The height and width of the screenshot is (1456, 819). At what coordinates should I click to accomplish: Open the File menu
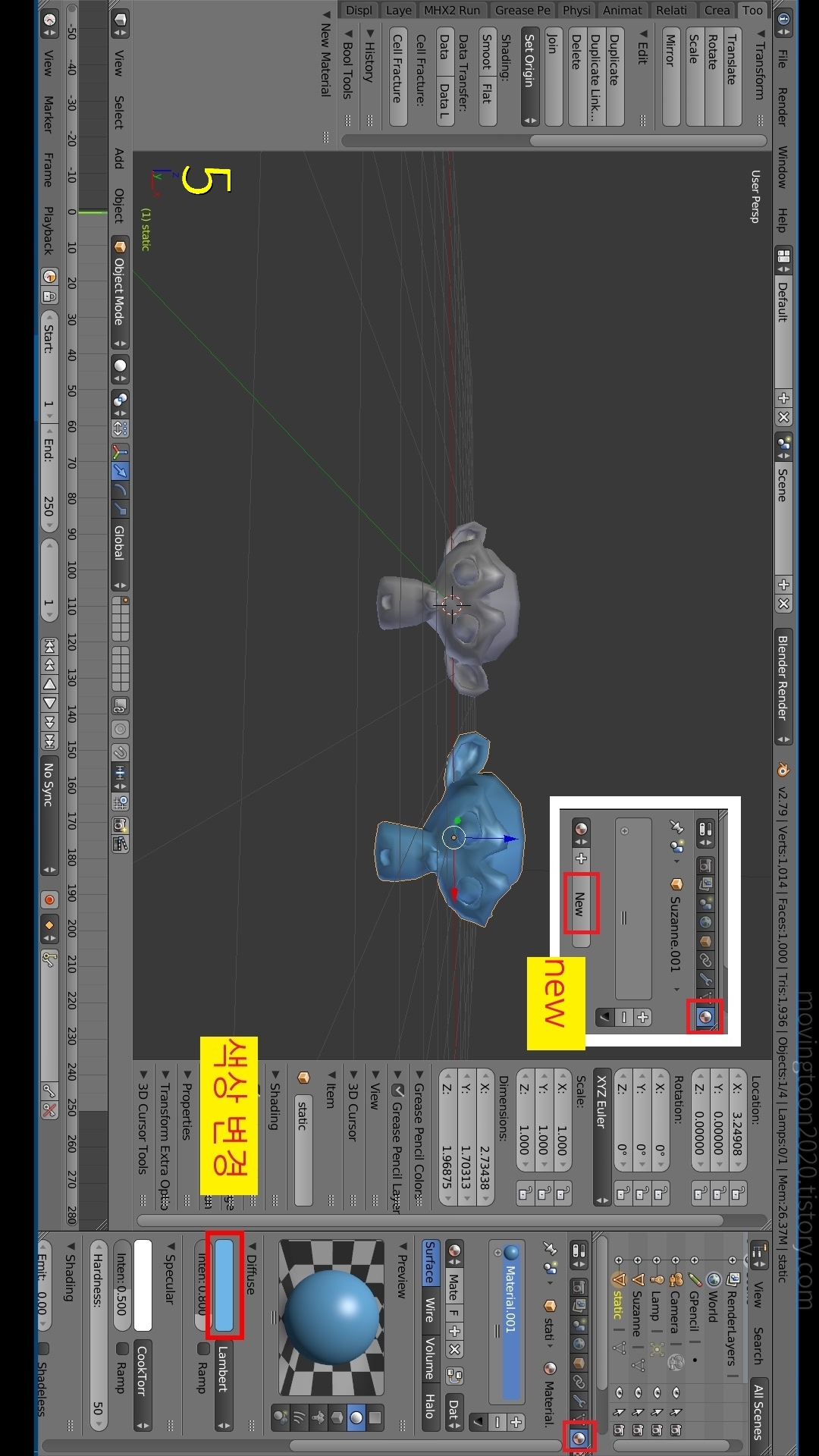783,58
